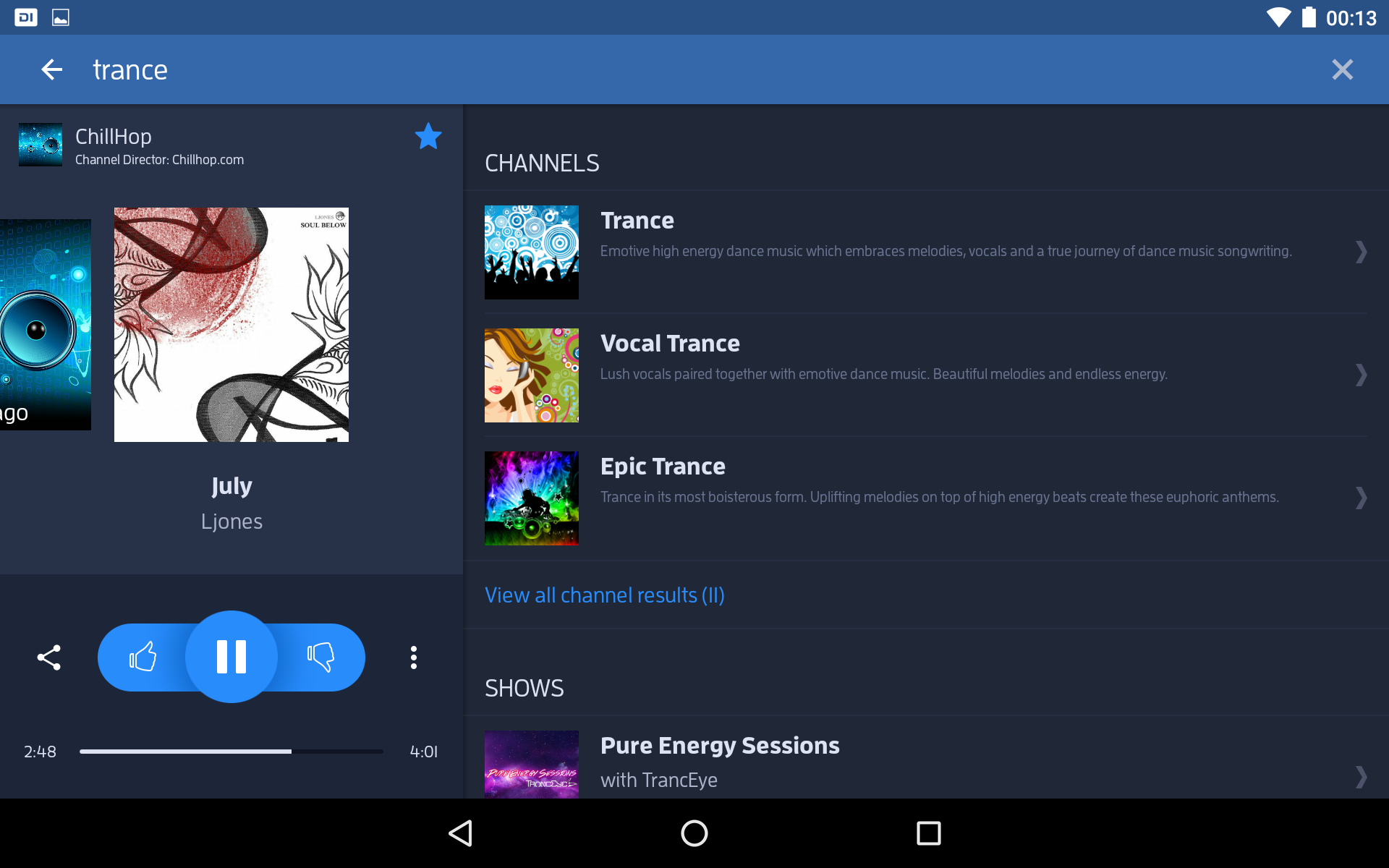The height and width of the screenshot is (868, 1389).
Task: Tap the Android home button
Action: pyautogui.click(x=694, y=833)
